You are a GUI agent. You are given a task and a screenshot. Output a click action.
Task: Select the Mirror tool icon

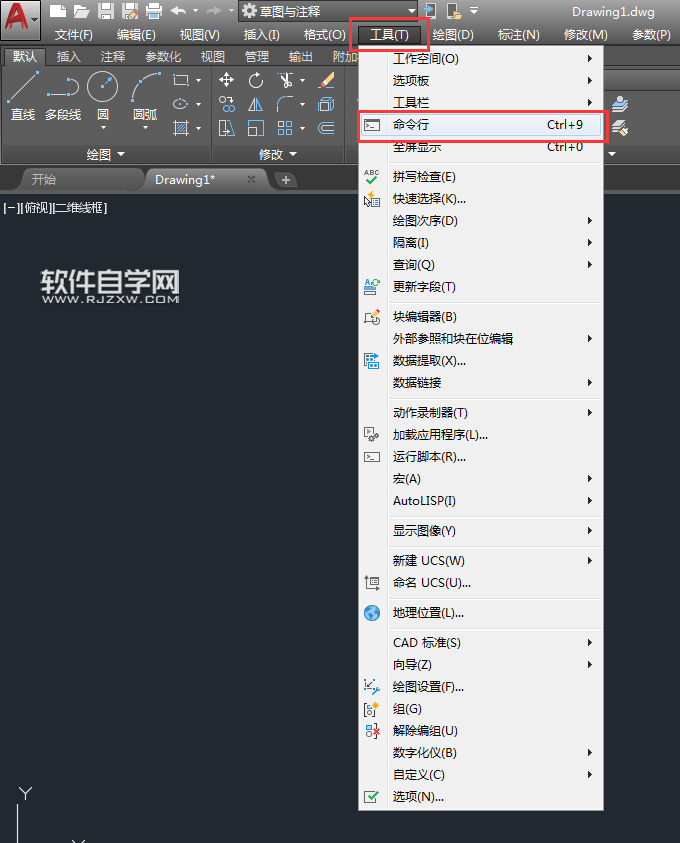coord(256,104)
